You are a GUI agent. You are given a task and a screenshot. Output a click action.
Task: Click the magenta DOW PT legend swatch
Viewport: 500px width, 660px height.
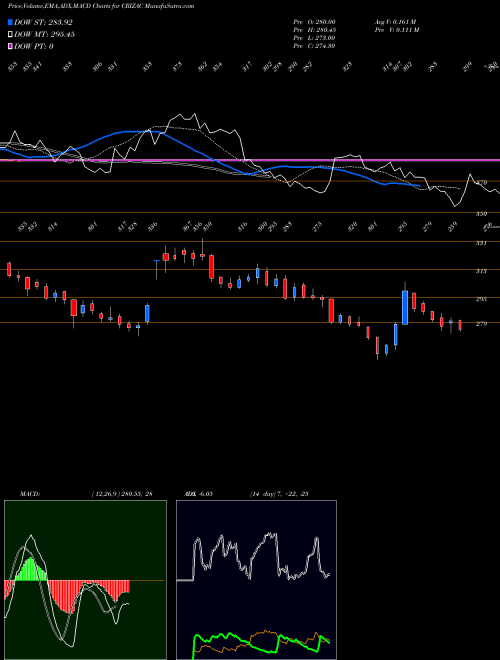10,46
